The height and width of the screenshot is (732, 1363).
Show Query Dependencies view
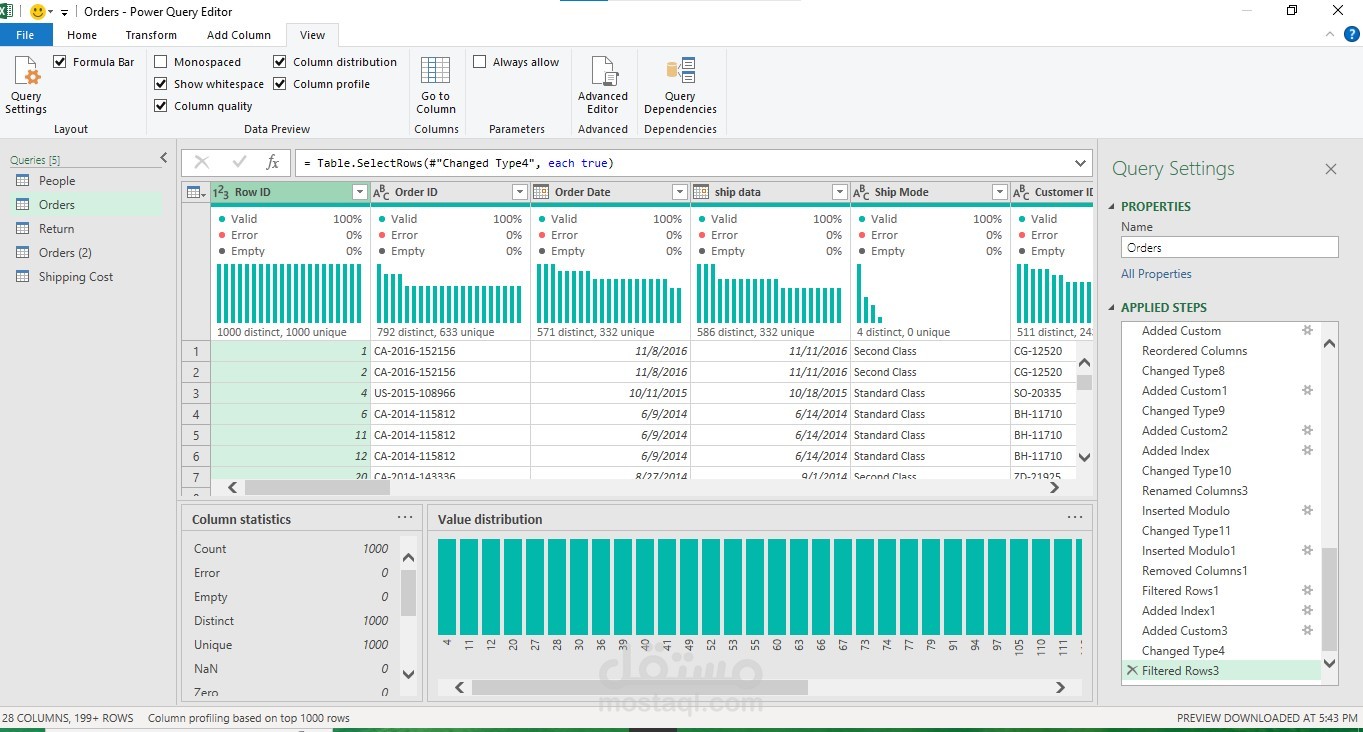[x=680, y=86]
